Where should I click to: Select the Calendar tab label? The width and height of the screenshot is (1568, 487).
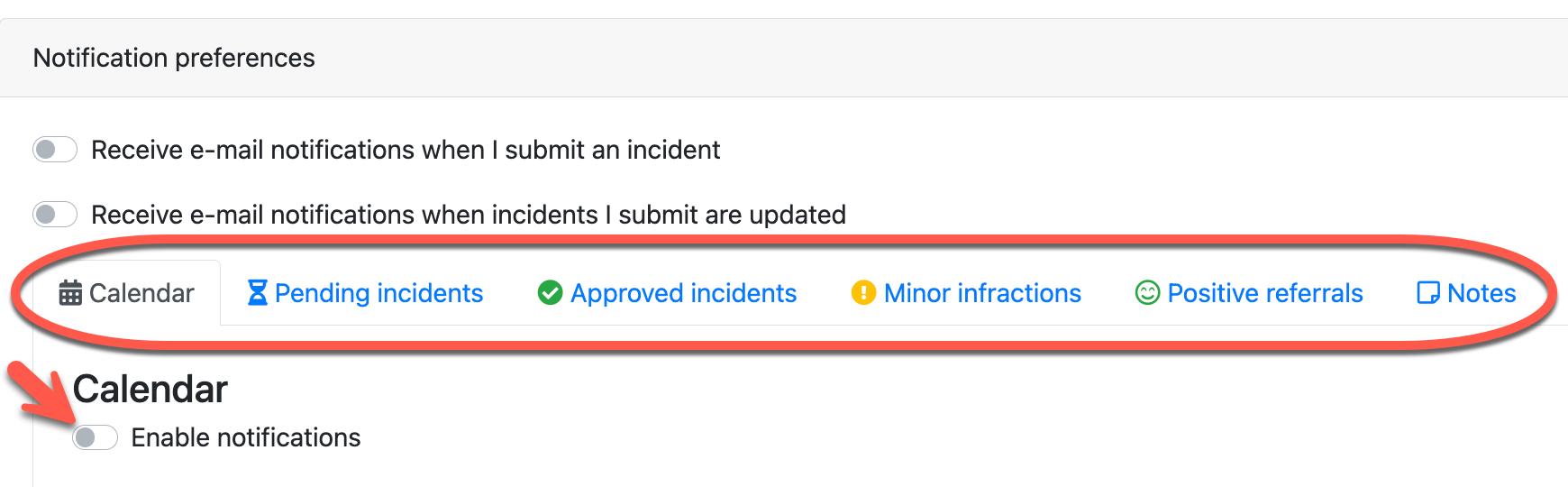click(x=141, y=293)
